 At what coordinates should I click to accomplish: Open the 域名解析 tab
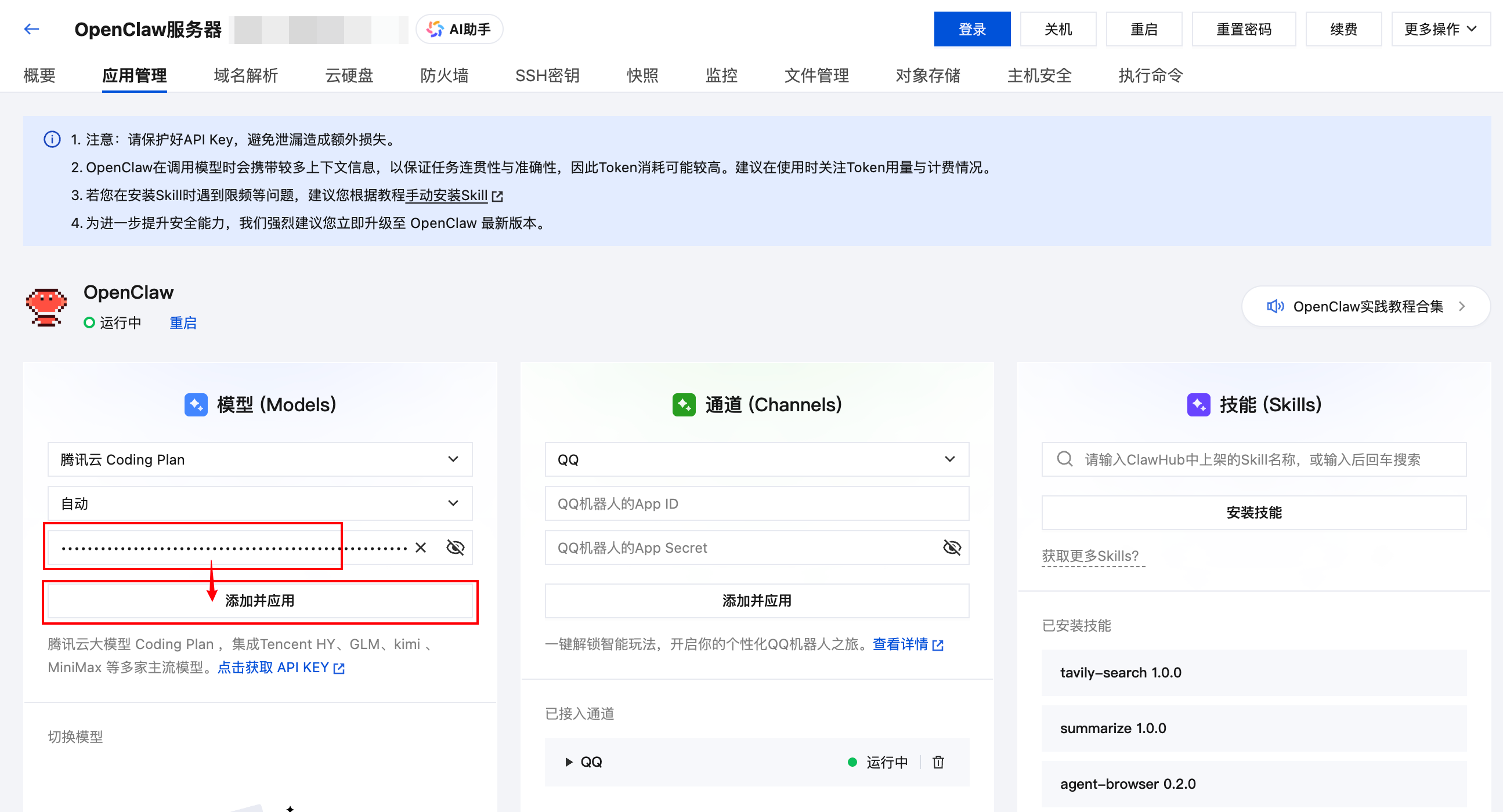pyautogui.click(x=245, y=75)
